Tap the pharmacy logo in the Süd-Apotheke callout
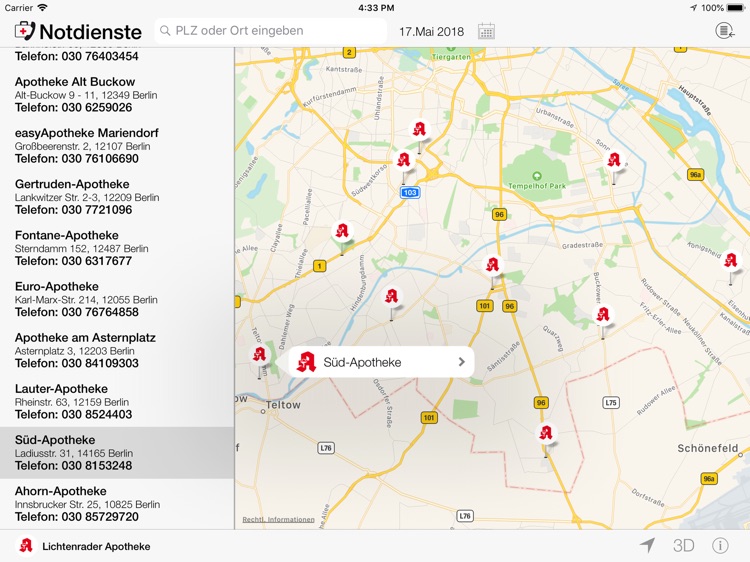This screenshot has width=750, height=562. tap(306, 362)
